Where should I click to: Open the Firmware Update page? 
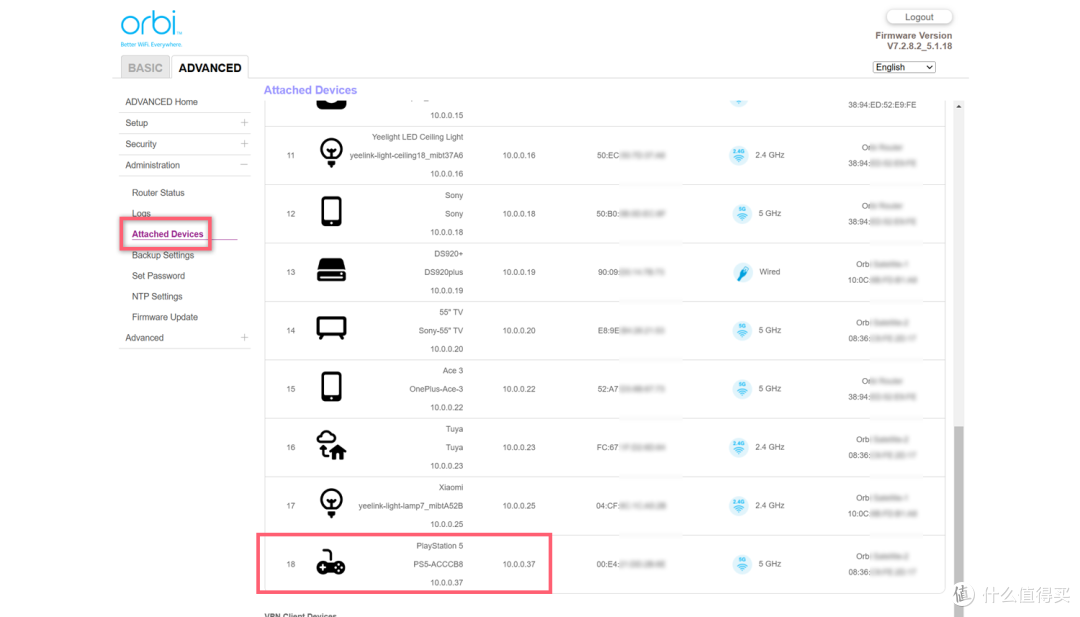165,317
